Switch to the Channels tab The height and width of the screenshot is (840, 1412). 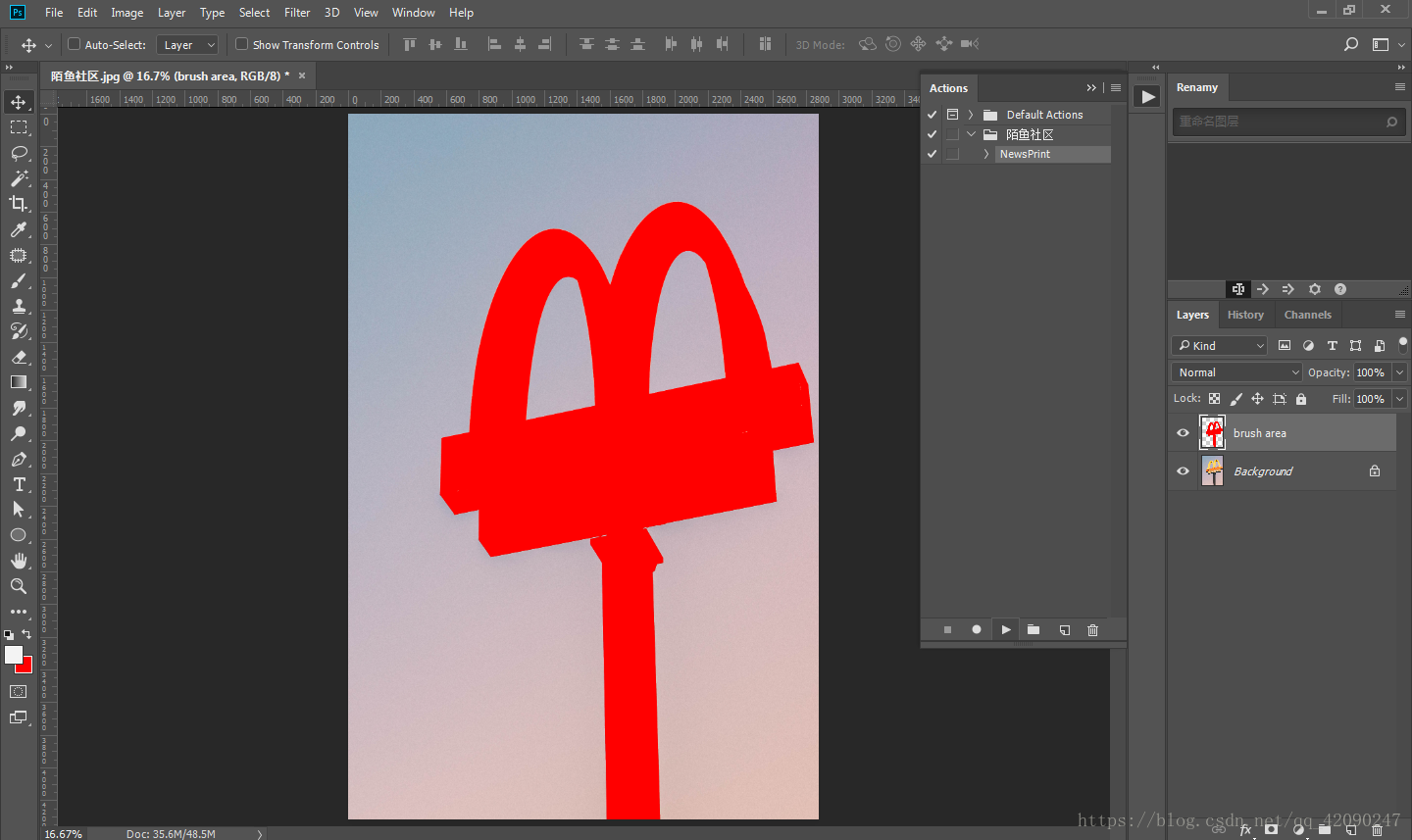1308,315
